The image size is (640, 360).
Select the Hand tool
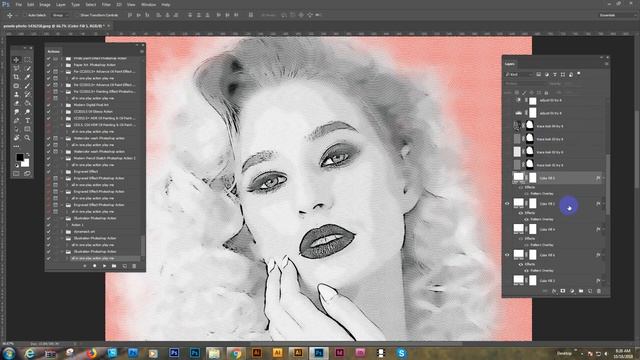pos(16,138)
